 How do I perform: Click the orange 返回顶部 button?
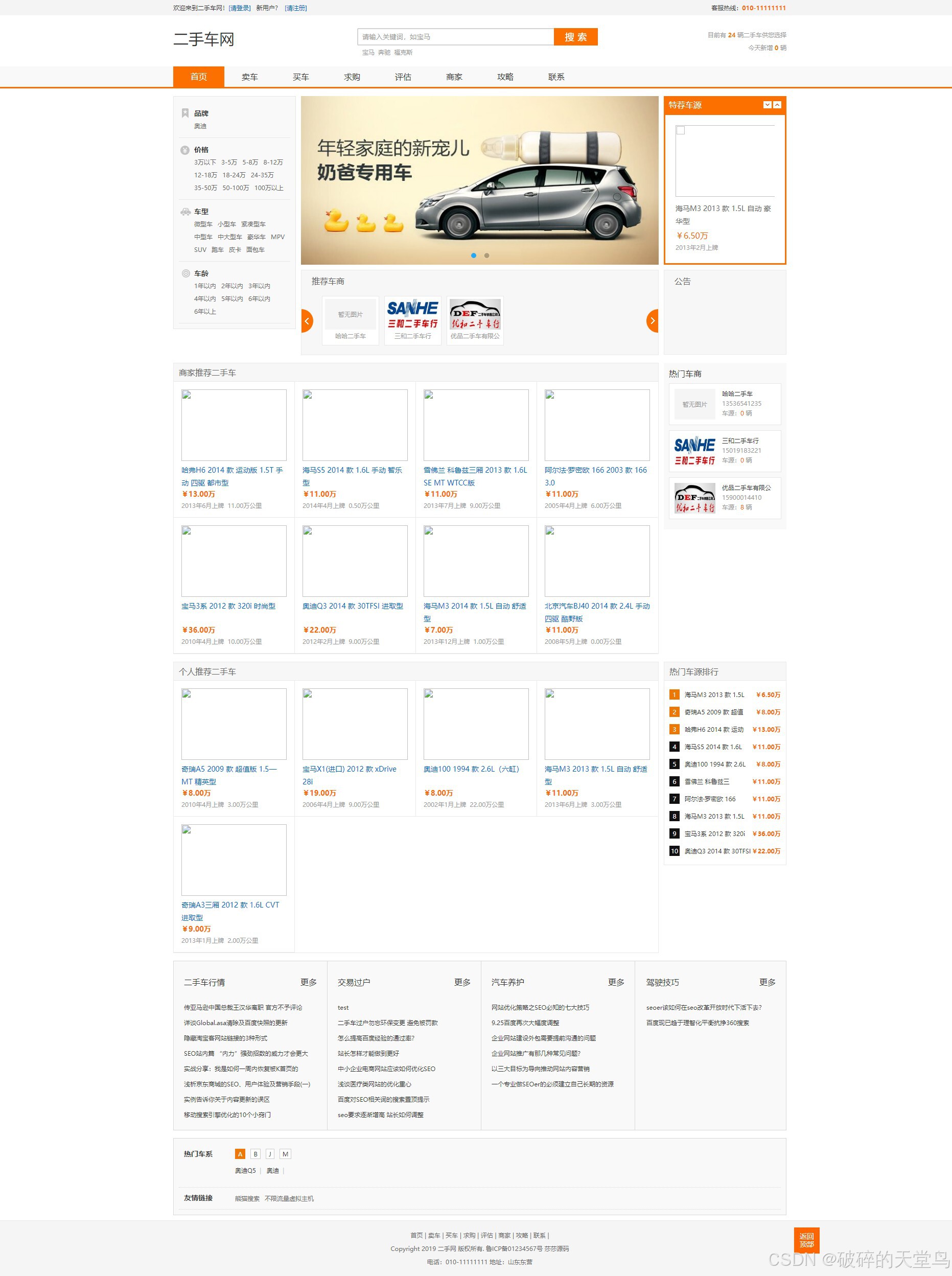(x=806, y=1240)
